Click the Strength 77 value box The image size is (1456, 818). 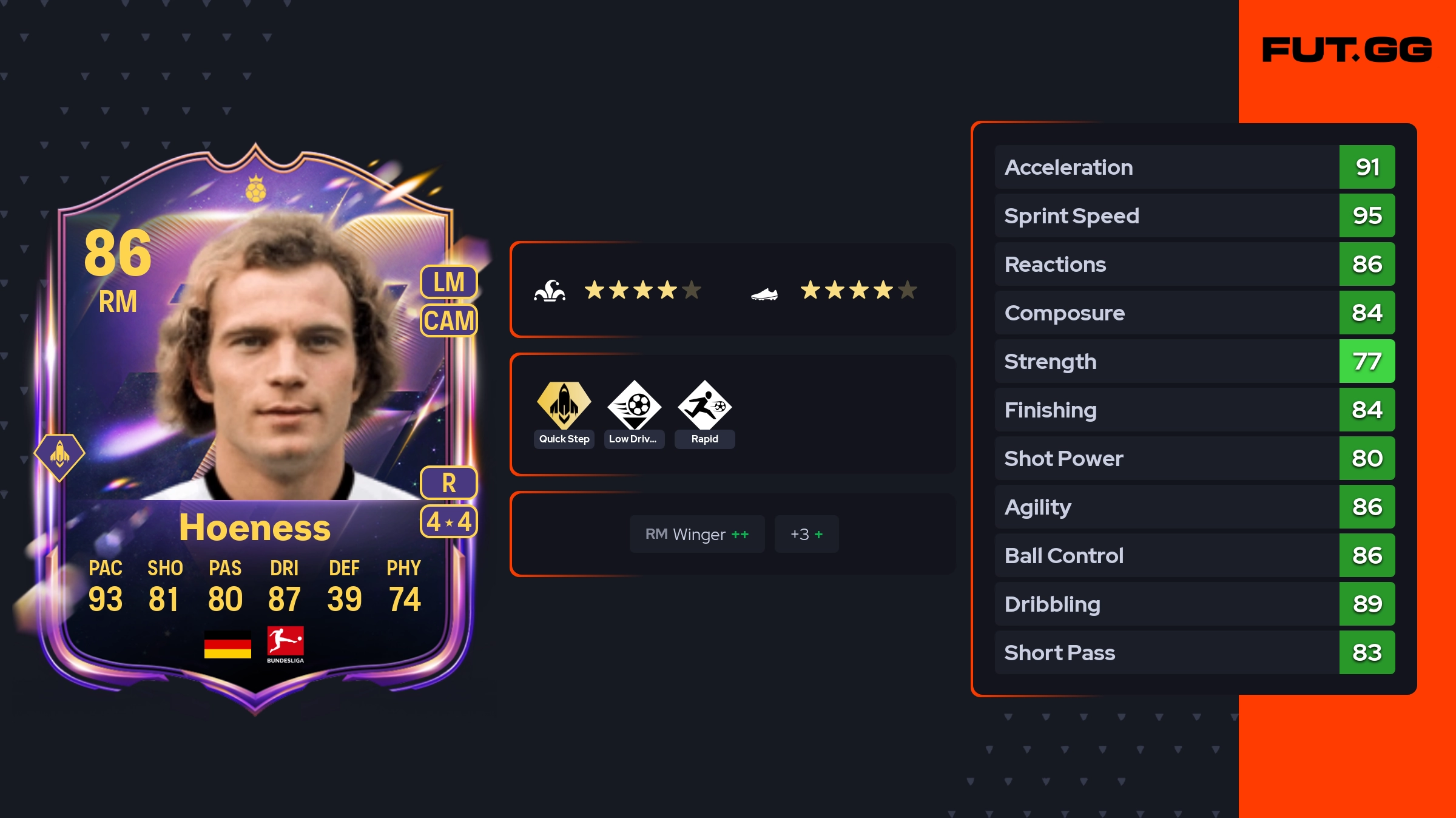[x=1367, y=361]
